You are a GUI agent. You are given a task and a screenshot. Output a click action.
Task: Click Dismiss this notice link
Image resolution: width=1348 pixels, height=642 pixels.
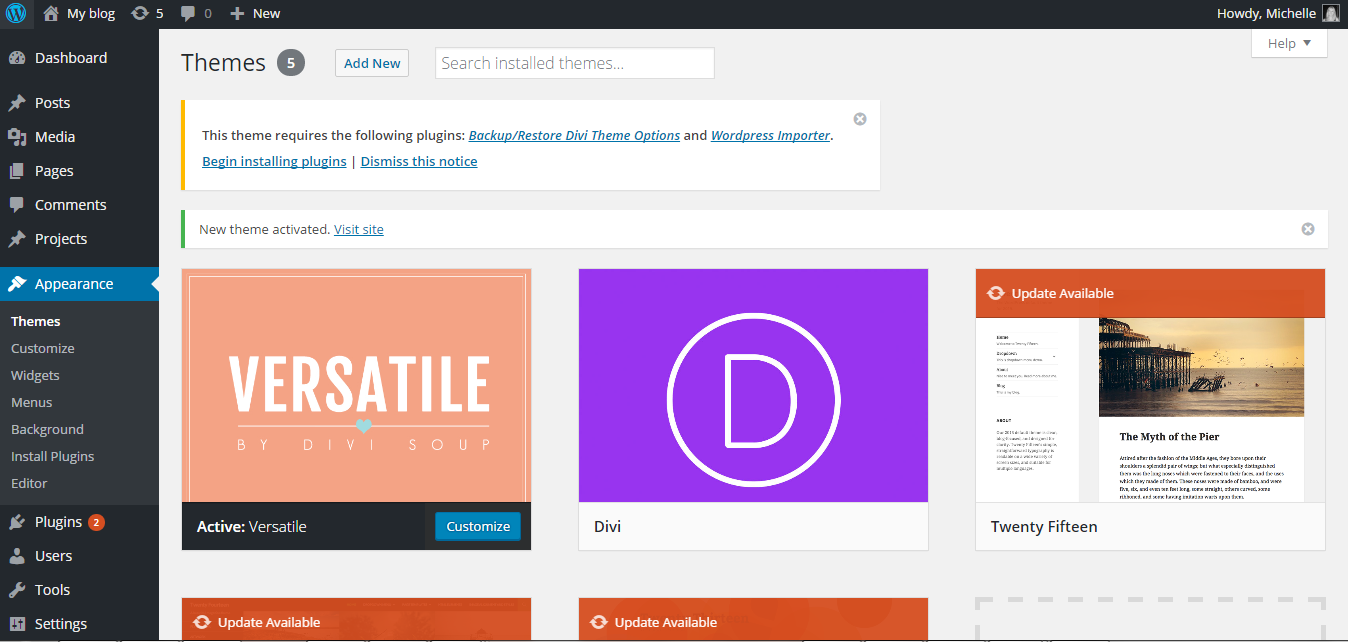(x=419, y=161)
